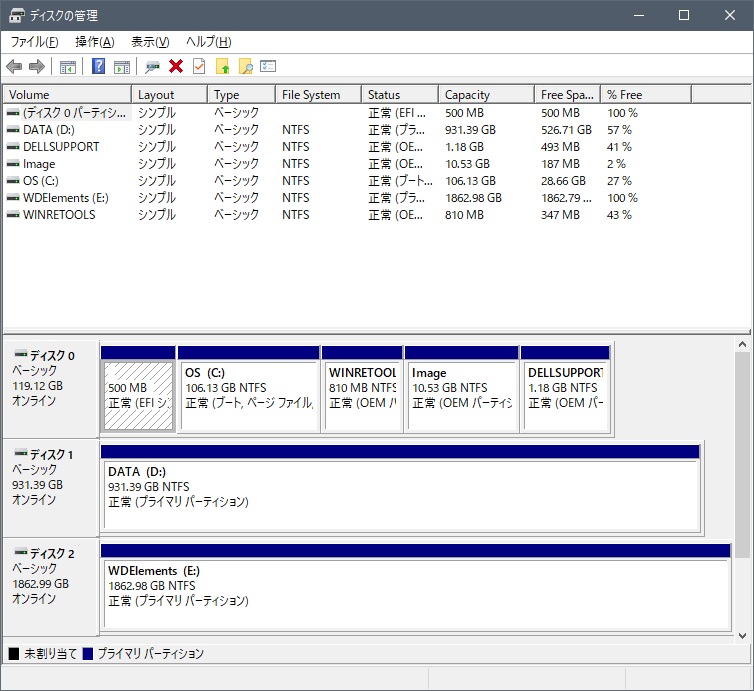
Task: Click the black 未割り当て legend swatch
Action: coord(14,654)
